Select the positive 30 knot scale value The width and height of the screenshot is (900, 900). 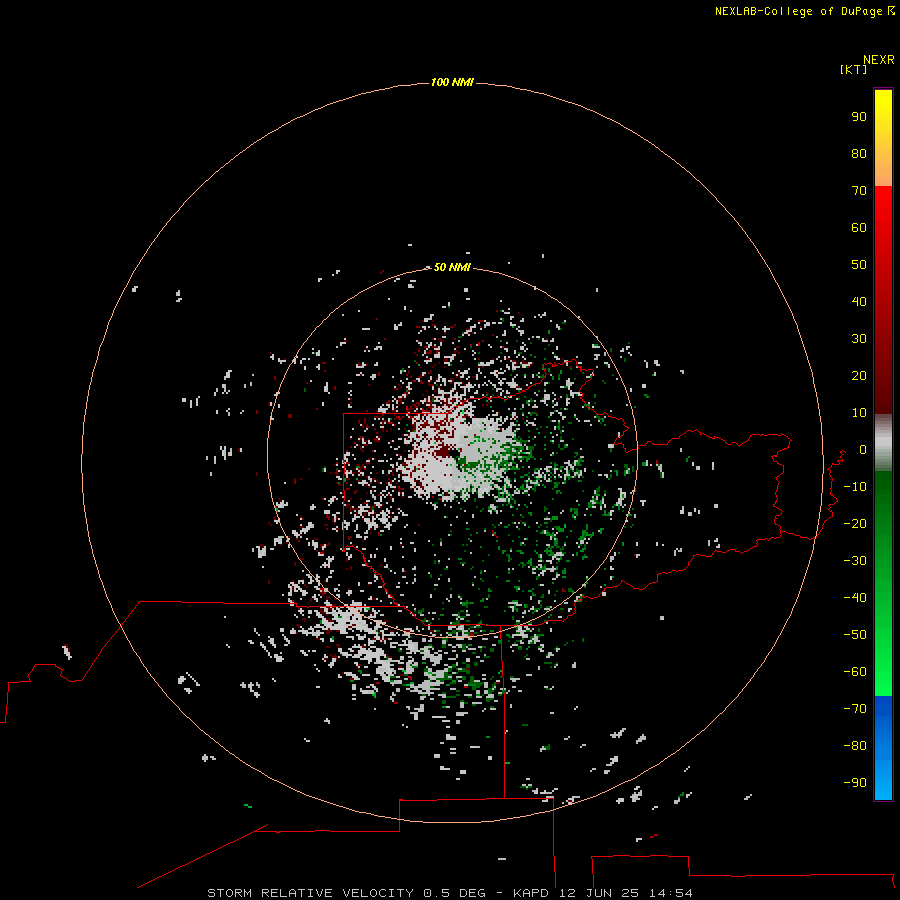click(x=859, y=339)
